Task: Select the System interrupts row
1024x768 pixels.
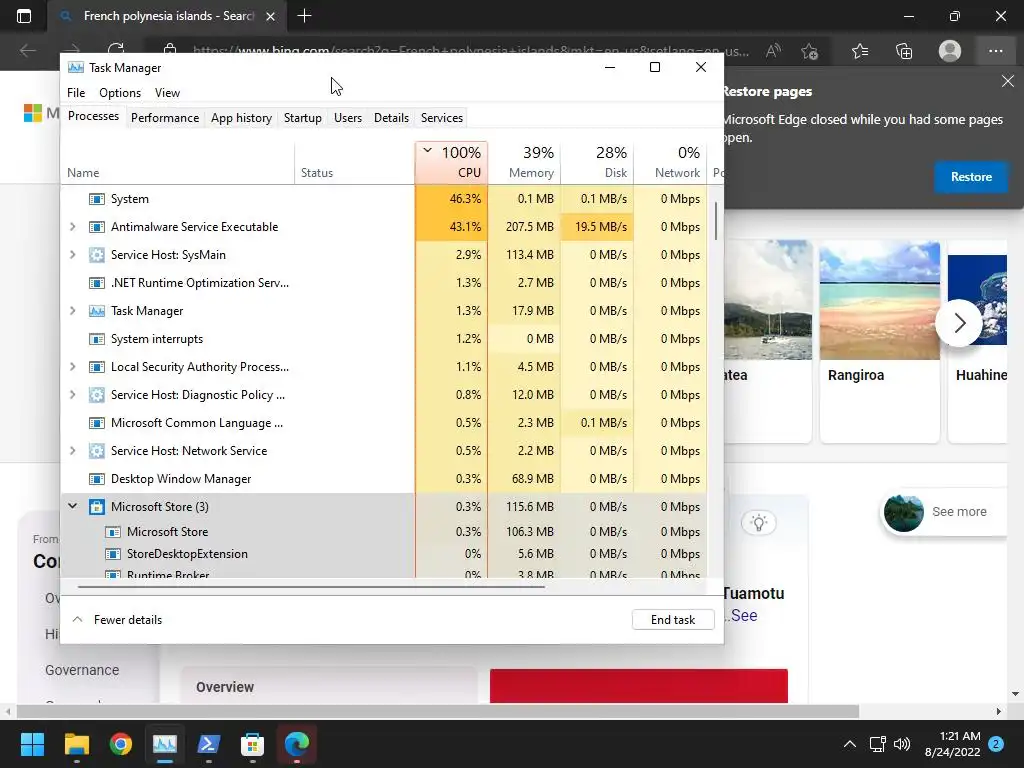Action: (x=384, y=339)
